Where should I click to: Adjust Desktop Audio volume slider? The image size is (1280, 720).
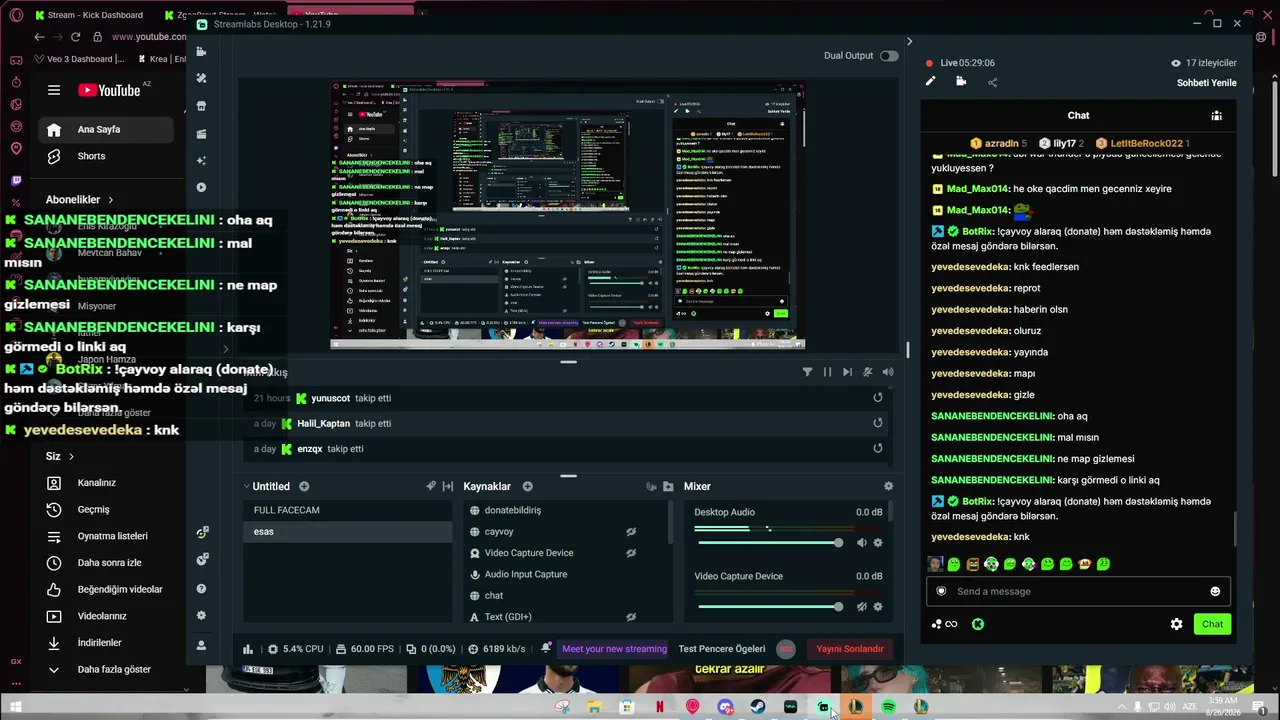[x=770, y=543]
